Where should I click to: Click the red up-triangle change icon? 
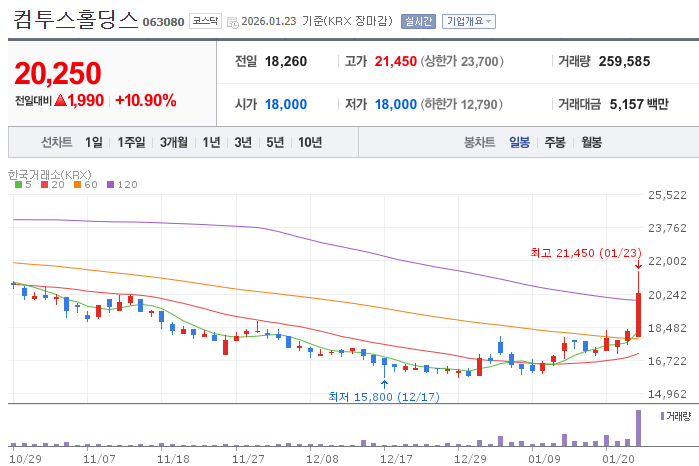pyautogui.click(x=60, y=100)
